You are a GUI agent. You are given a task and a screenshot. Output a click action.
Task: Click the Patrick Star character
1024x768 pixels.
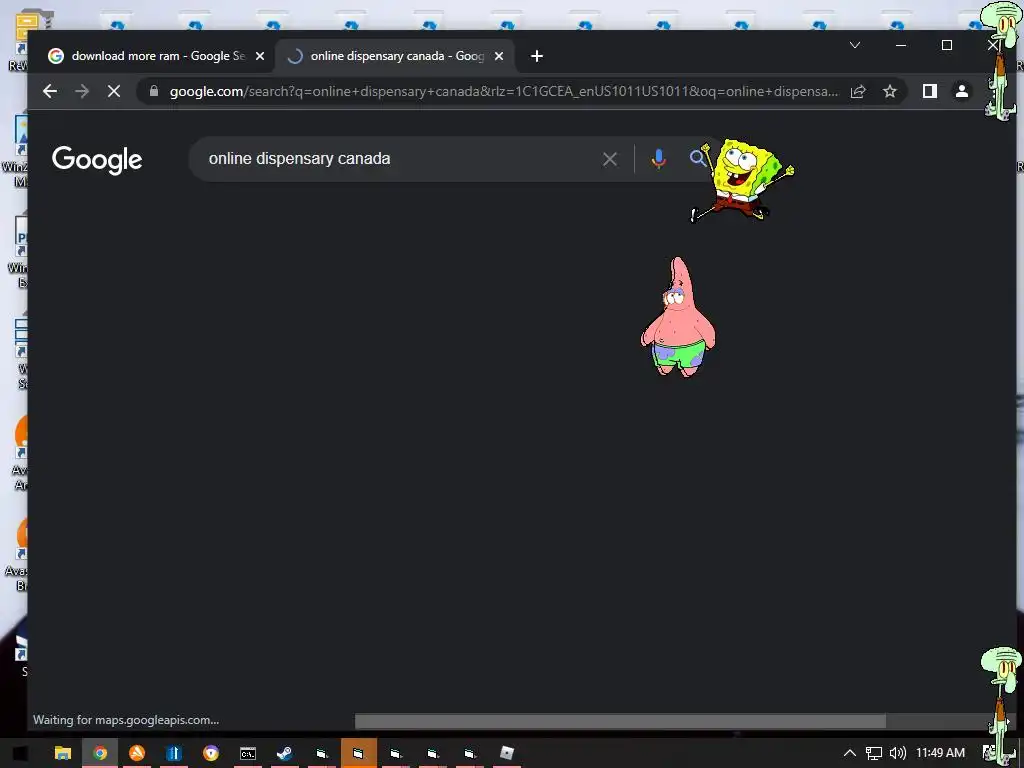point(678,317)
